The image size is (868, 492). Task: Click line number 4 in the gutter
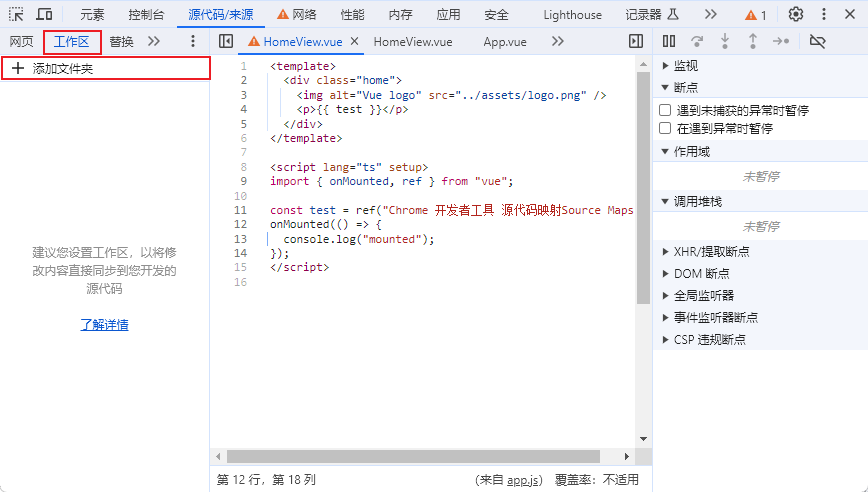tap(244, 109)
